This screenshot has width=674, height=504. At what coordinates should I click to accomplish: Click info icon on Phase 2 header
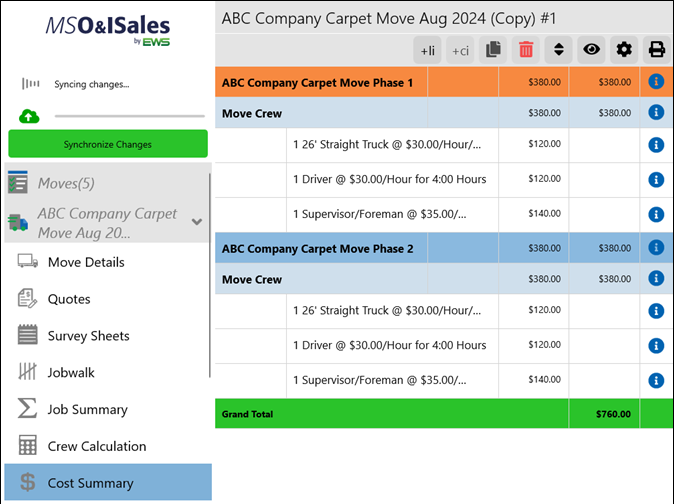point(656,248)
